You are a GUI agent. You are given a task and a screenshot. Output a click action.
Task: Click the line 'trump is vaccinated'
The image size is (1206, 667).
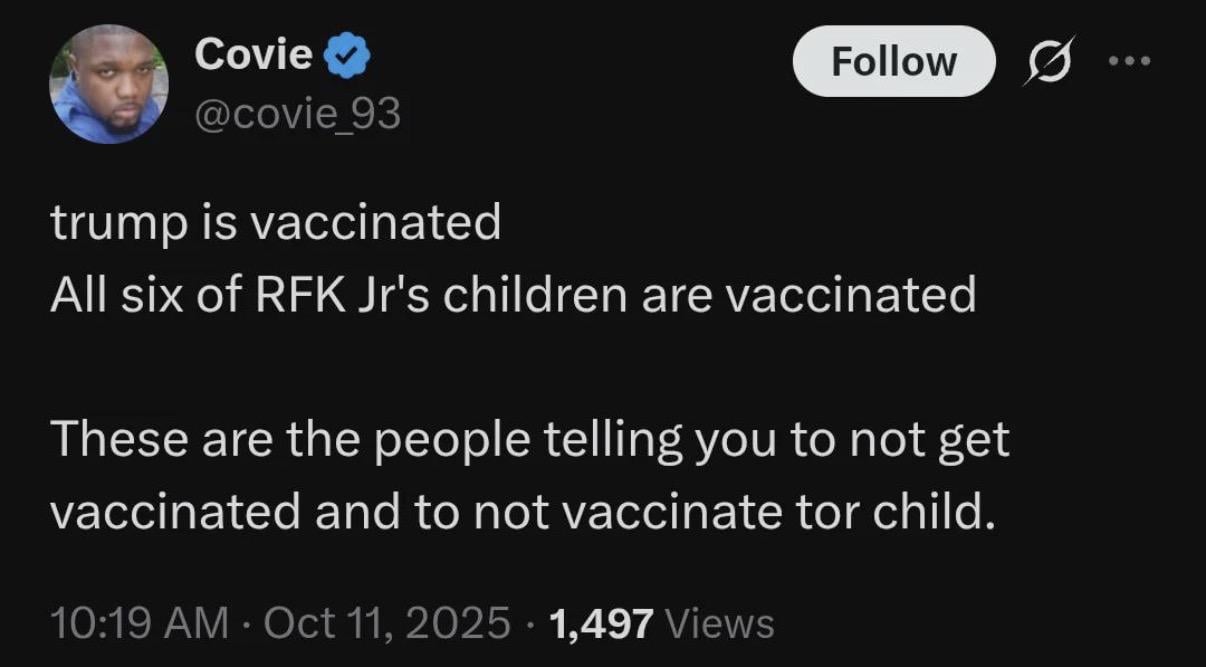275,223
